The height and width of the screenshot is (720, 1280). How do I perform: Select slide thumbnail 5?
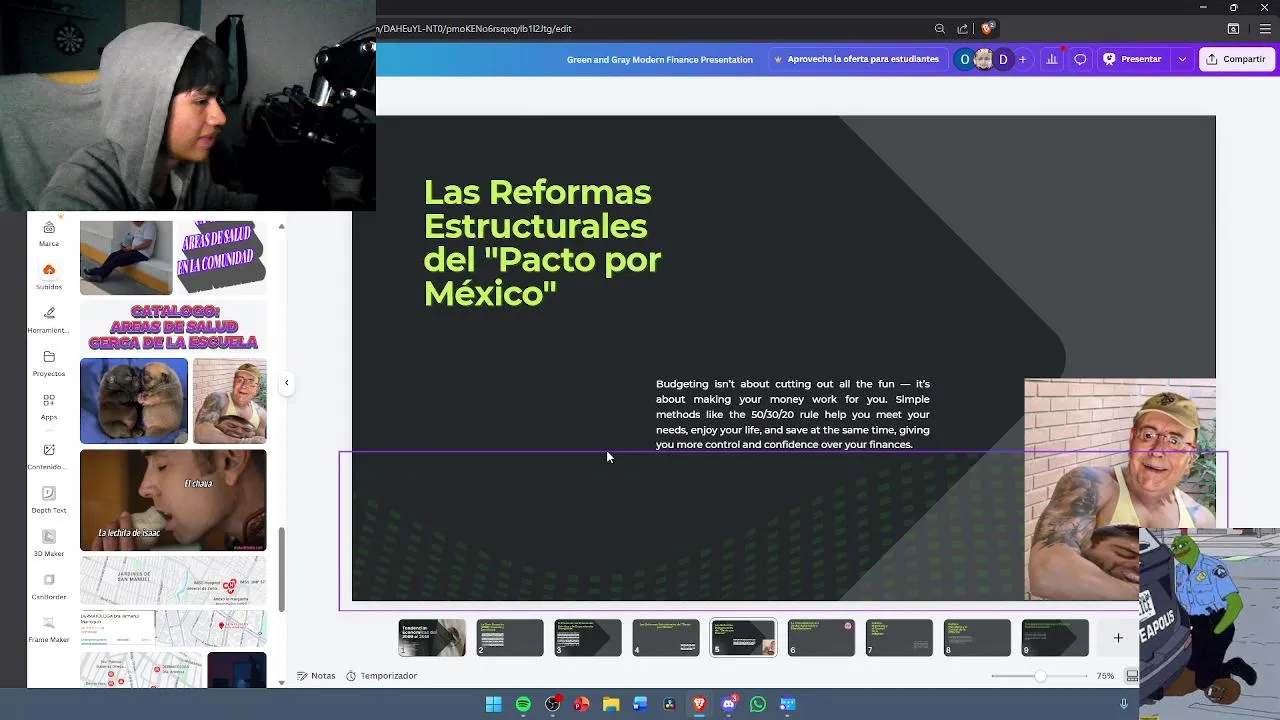point(743,638)
